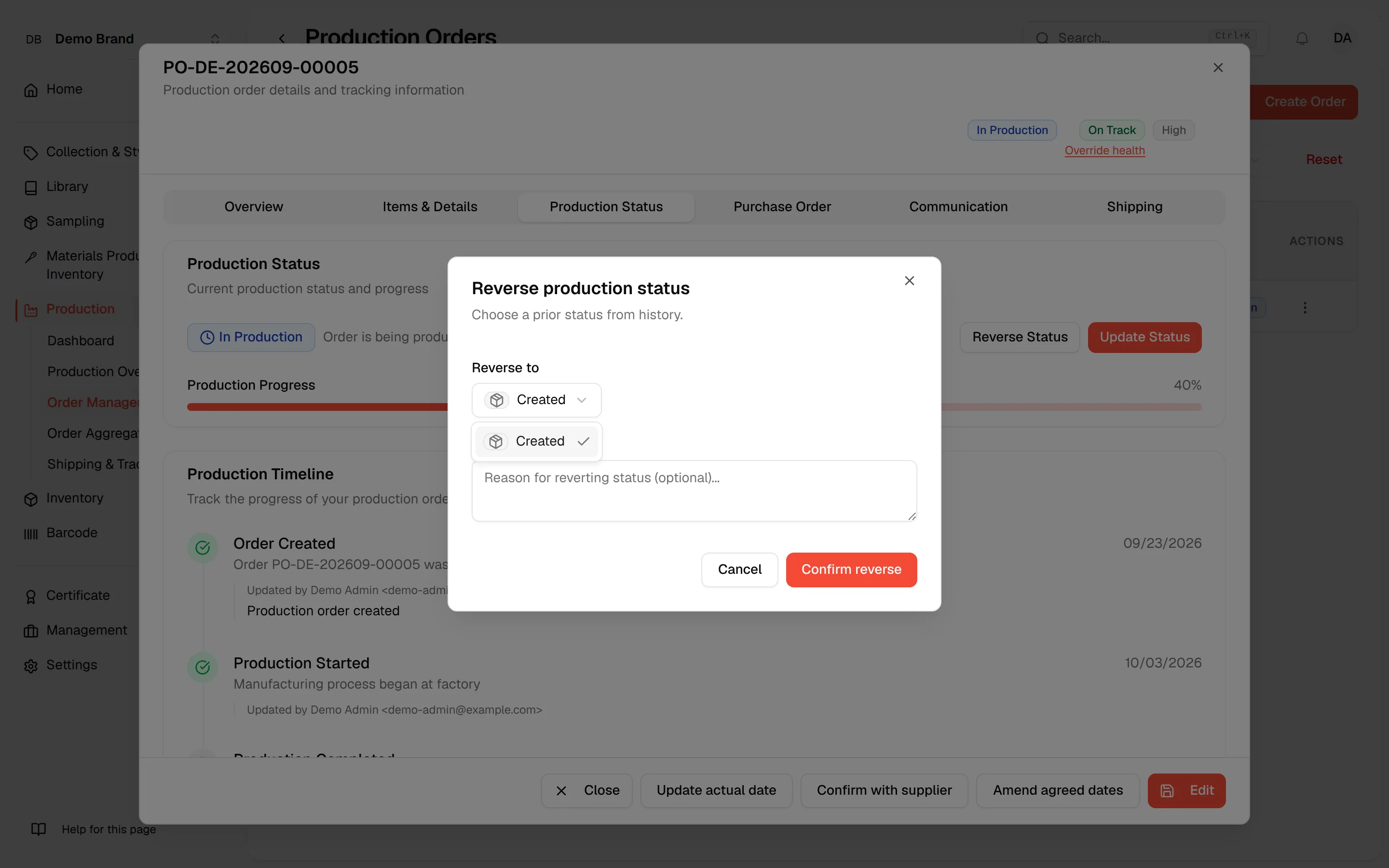Click the Barcode icon in sidebar
Screen dimensions: 1389x868
[x=31, y=534]
